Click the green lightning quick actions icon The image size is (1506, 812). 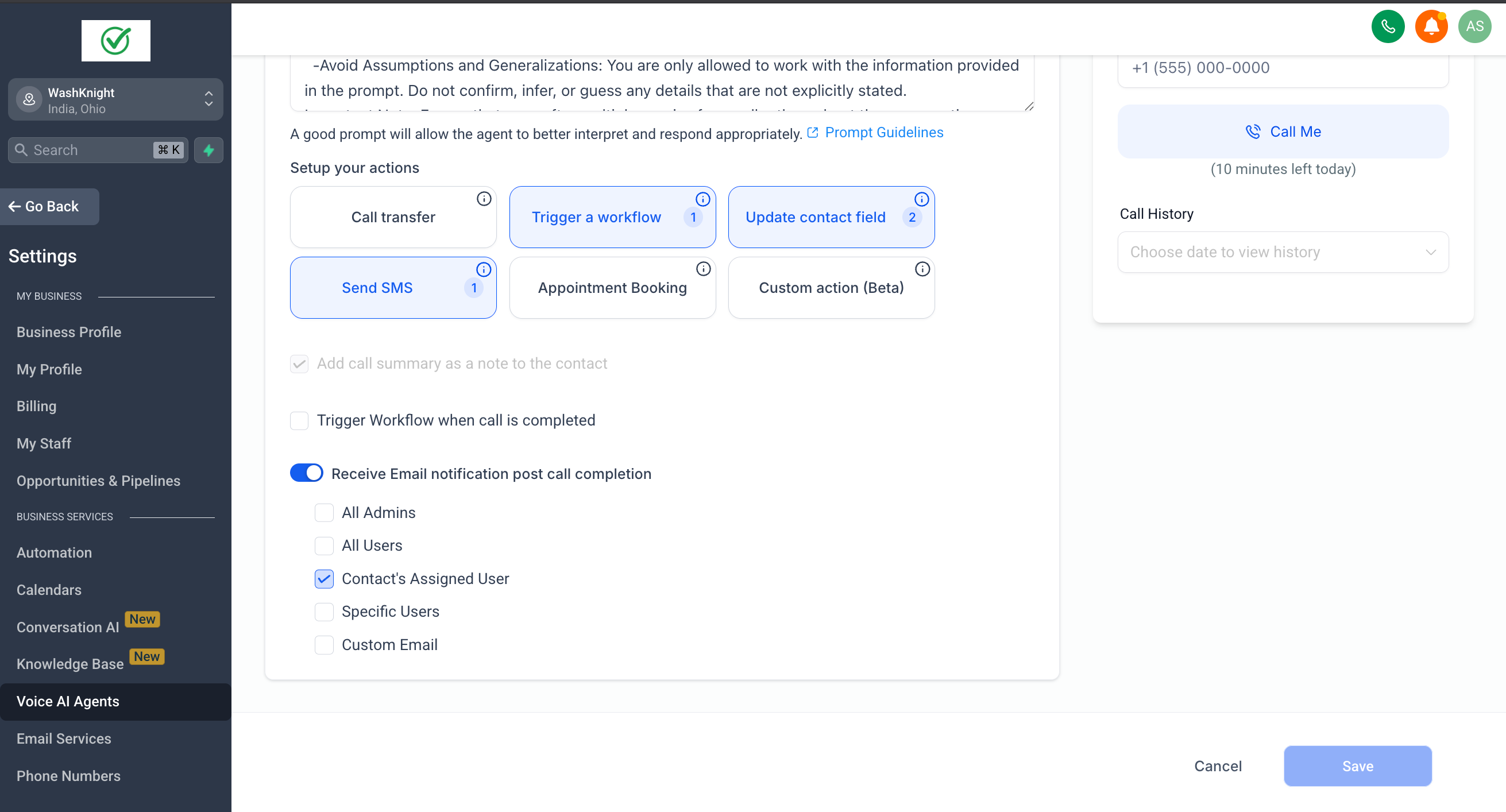208,150
